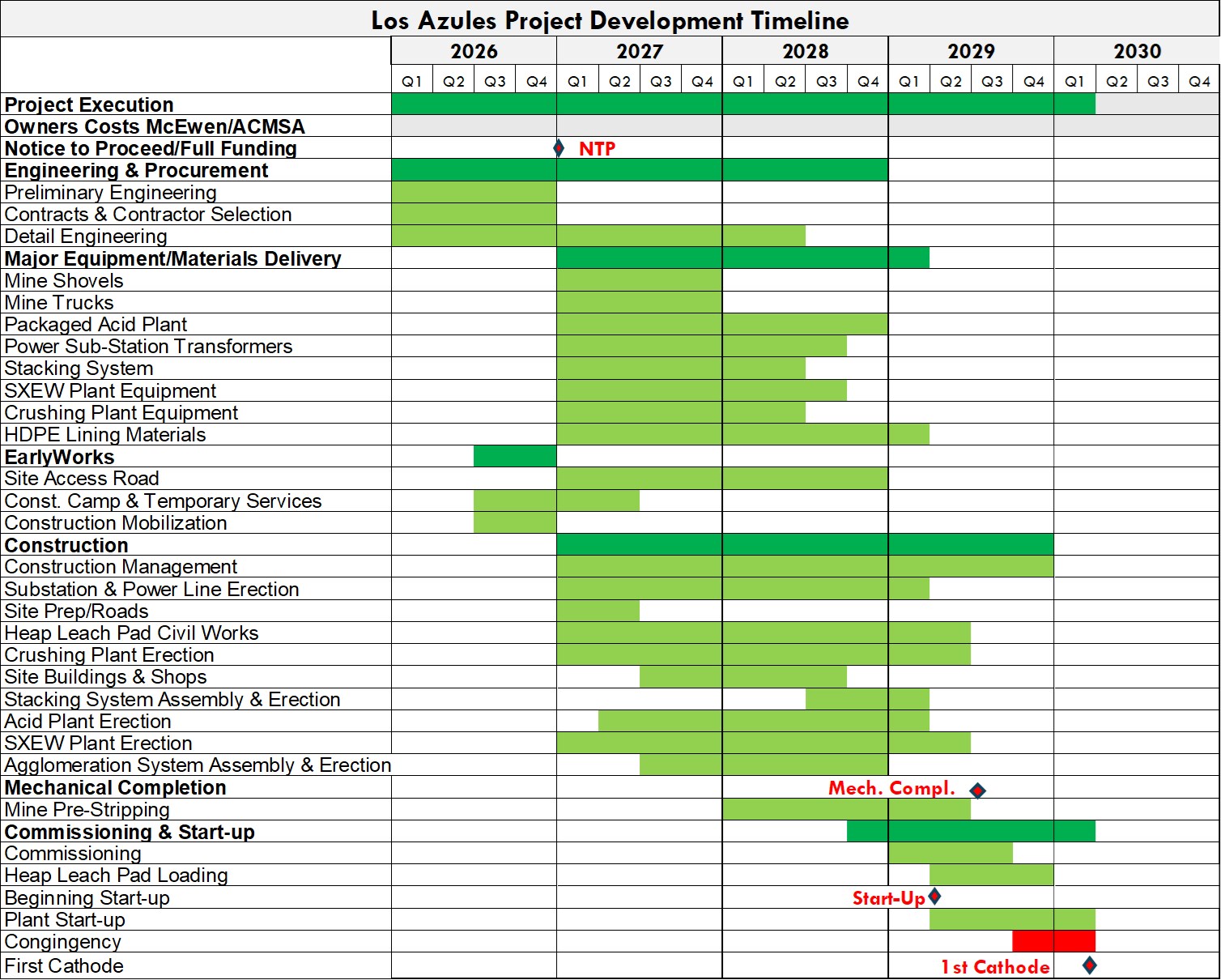The width and height of the screenshot is (1221, 980).
Task: Click the Mine Shovels row label
Action: [64, 281]
